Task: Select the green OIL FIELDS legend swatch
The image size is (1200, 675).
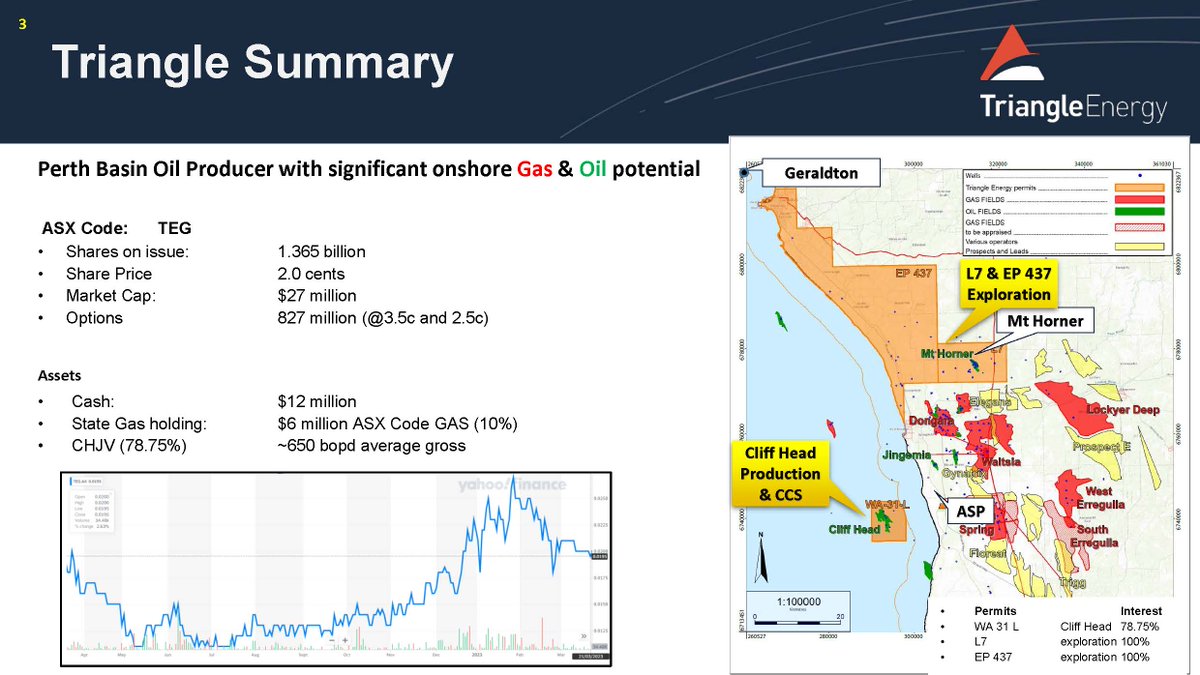Action: [1141, 211]
